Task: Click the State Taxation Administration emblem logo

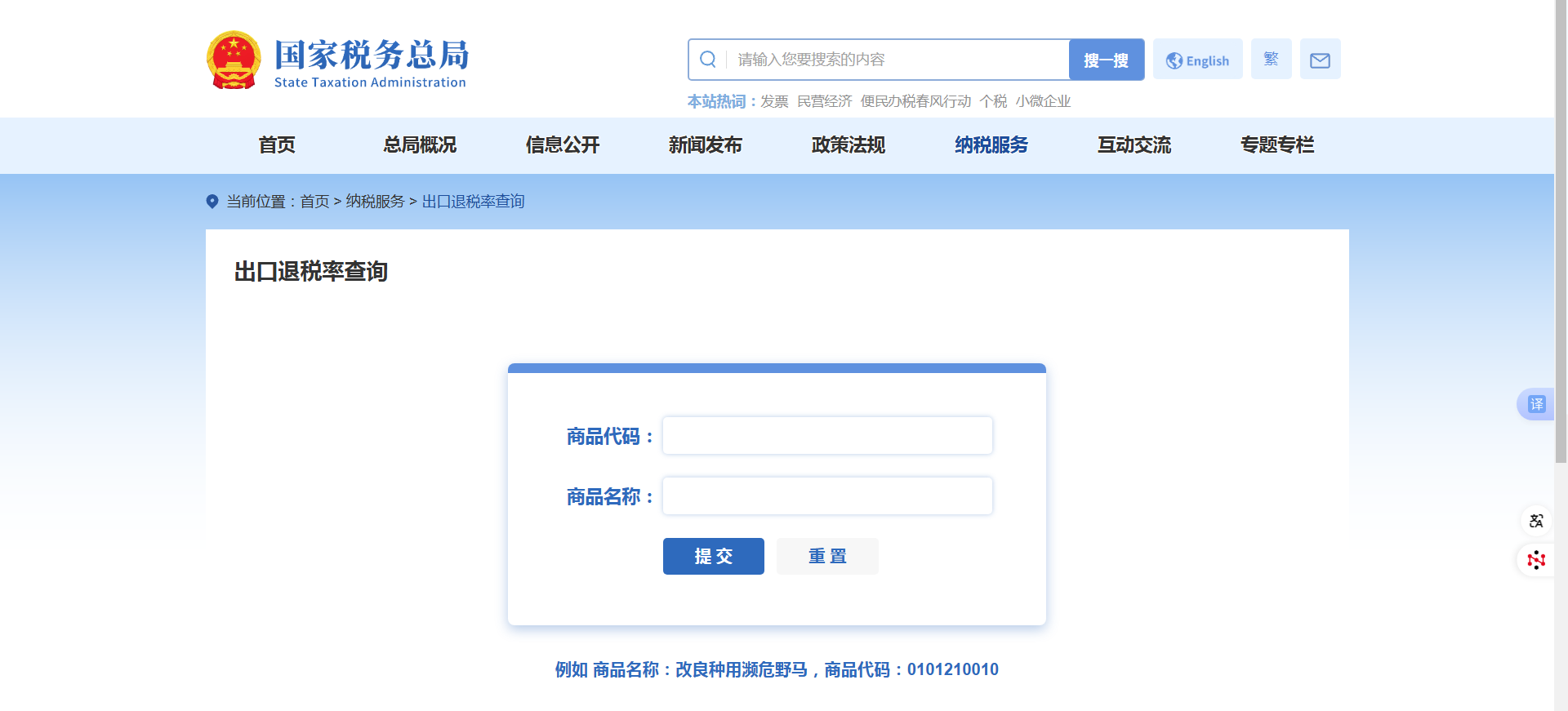Action: 234,60
